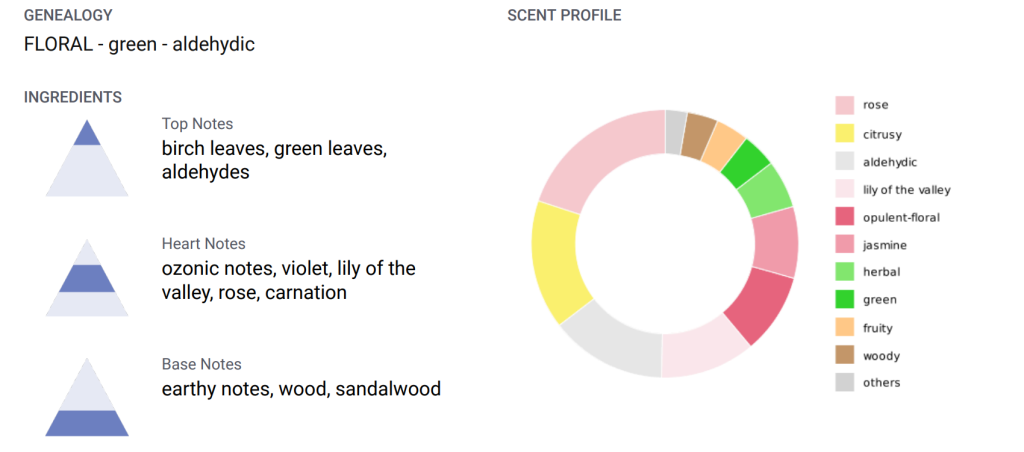Click the Top Notes pyramid icon

(x=86, y=158)
